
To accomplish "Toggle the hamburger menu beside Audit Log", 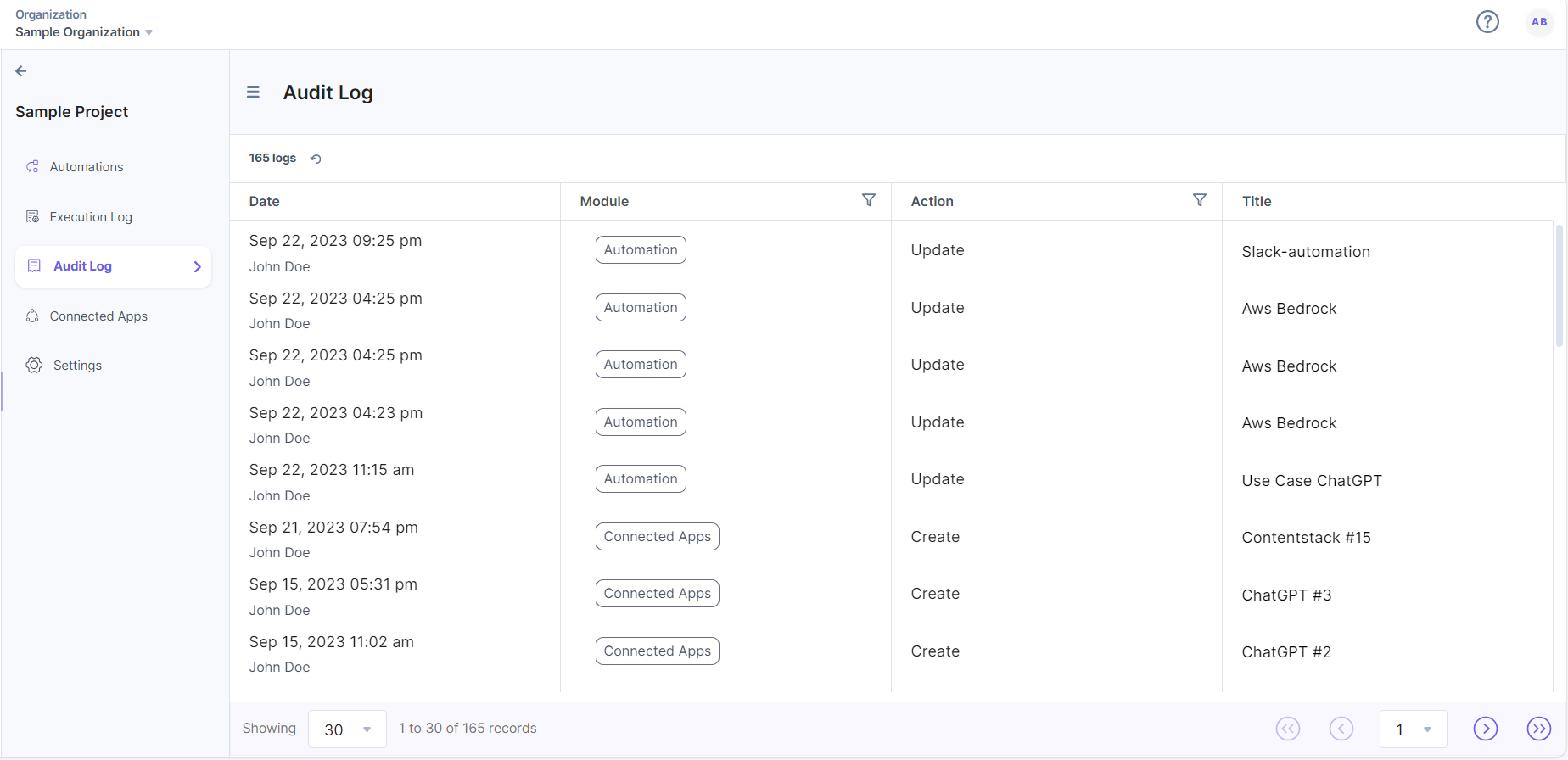I will (x=253, y=92).
